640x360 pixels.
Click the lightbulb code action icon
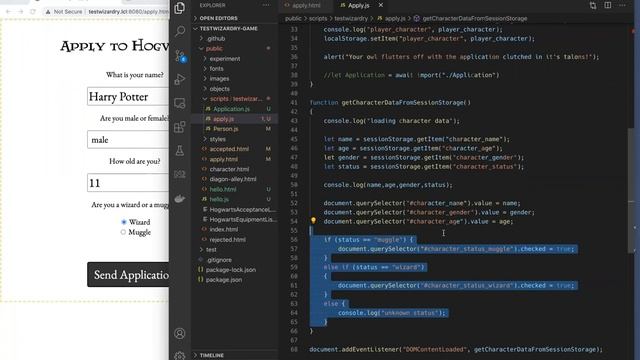coord(313,221)
